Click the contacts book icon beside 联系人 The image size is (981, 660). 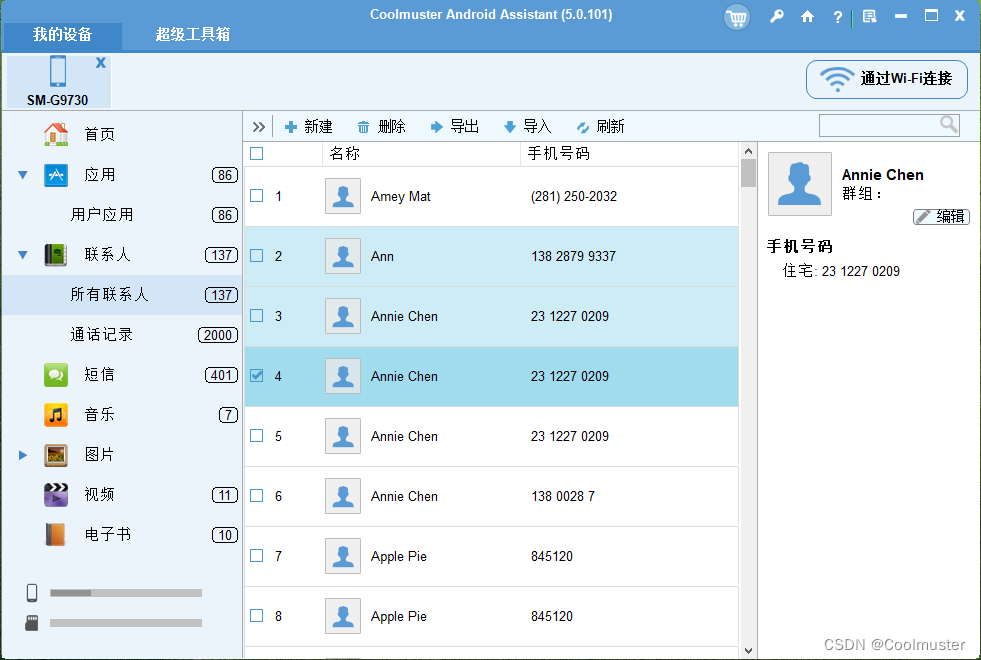coord(56,255)
